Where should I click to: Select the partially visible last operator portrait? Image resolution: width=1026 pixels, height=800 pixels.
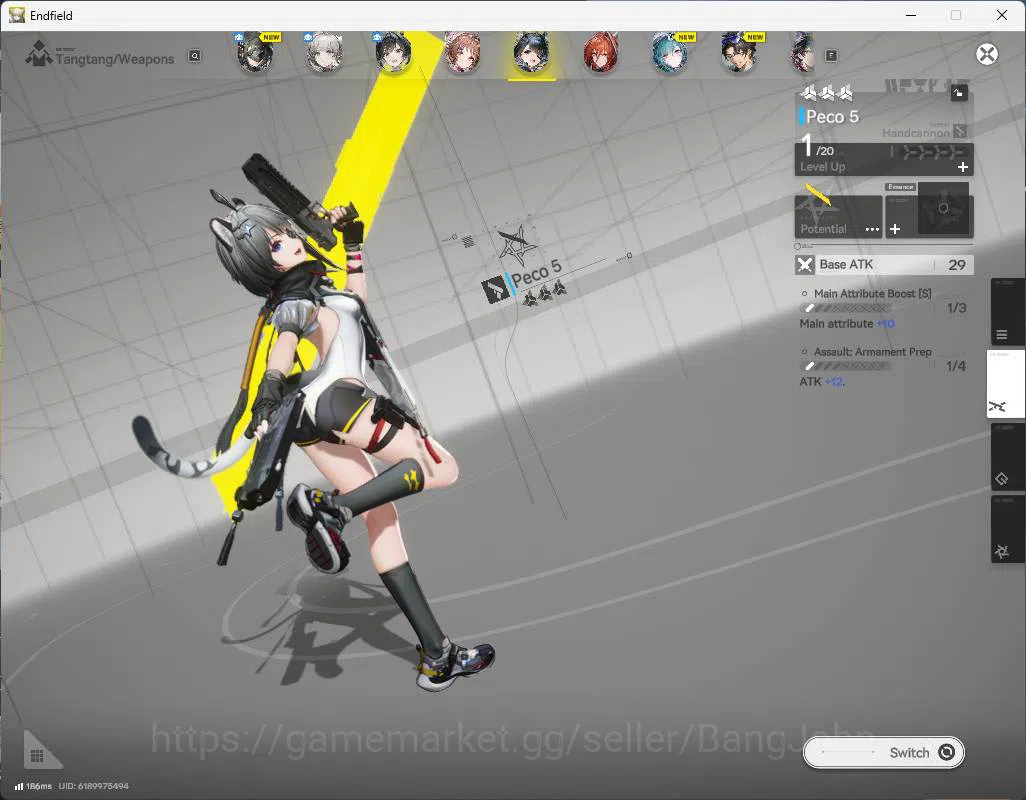tap(803, 52)
